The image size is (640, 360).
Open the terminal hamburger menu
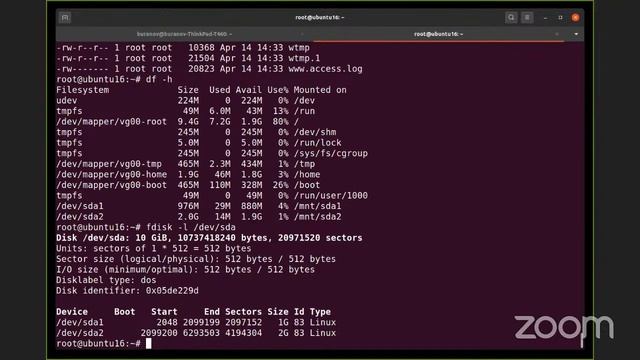click(x=527, y=18)
